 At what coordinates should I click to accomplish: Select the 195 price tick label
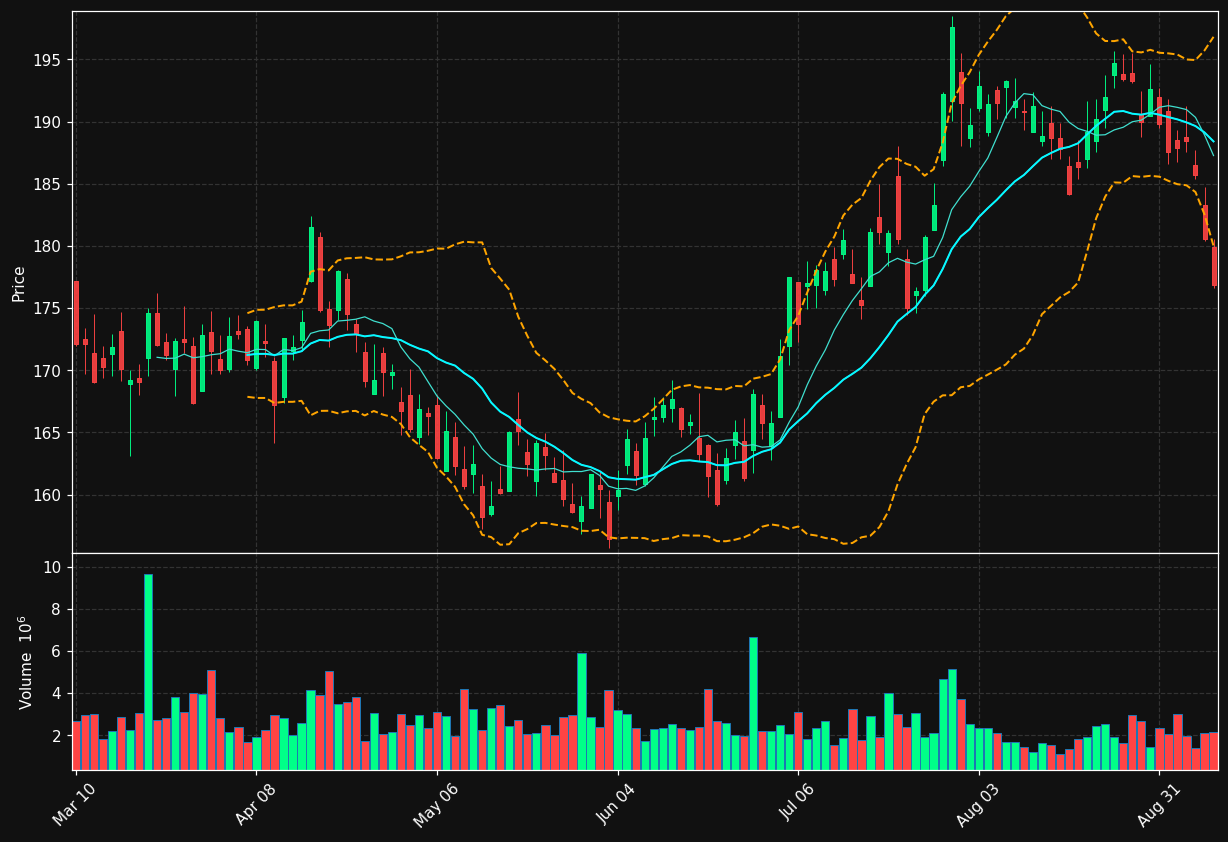(48, 60)
